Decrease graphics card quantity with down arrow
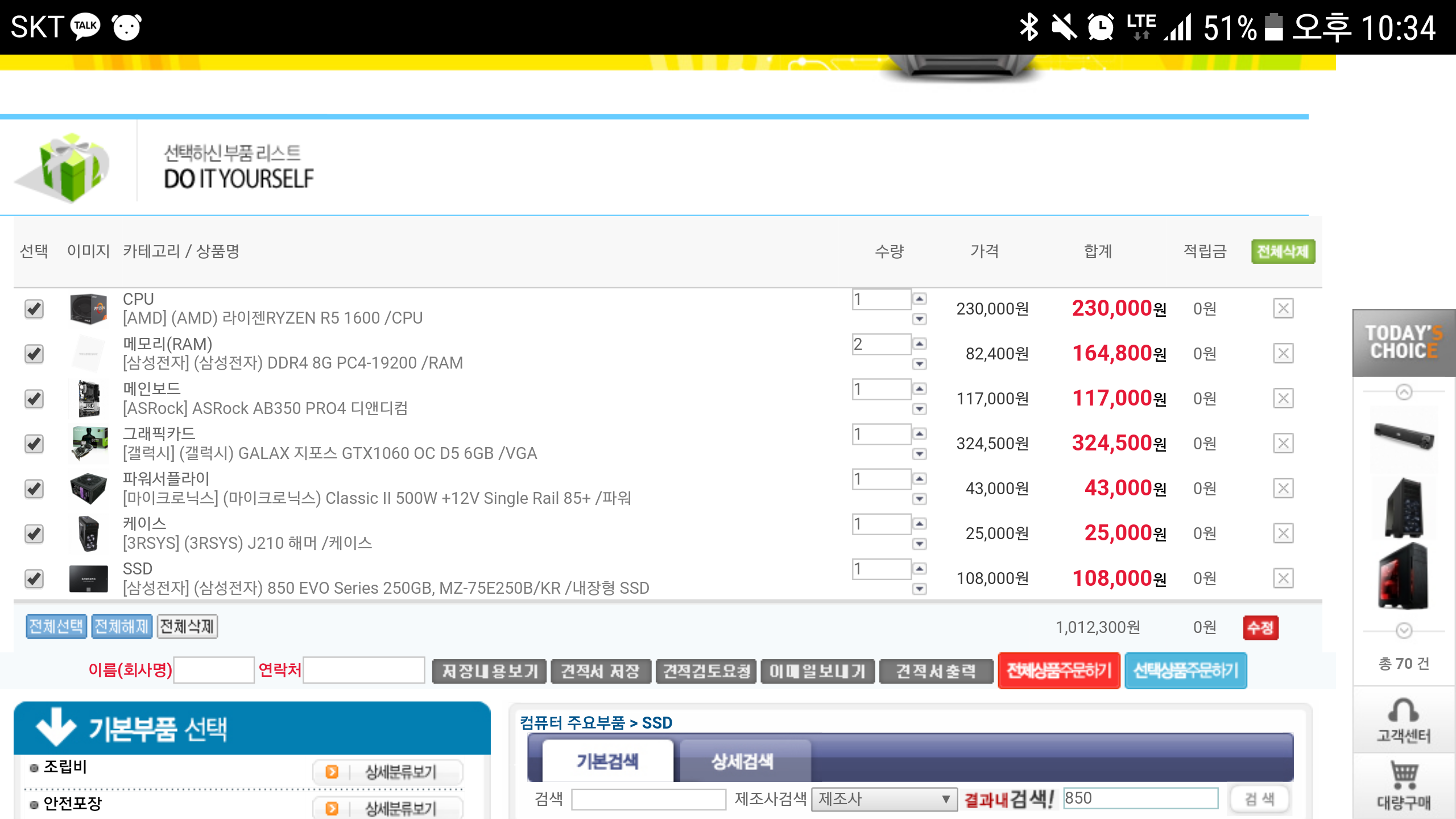The image size is (1456, 819). [x=920, y=453]
